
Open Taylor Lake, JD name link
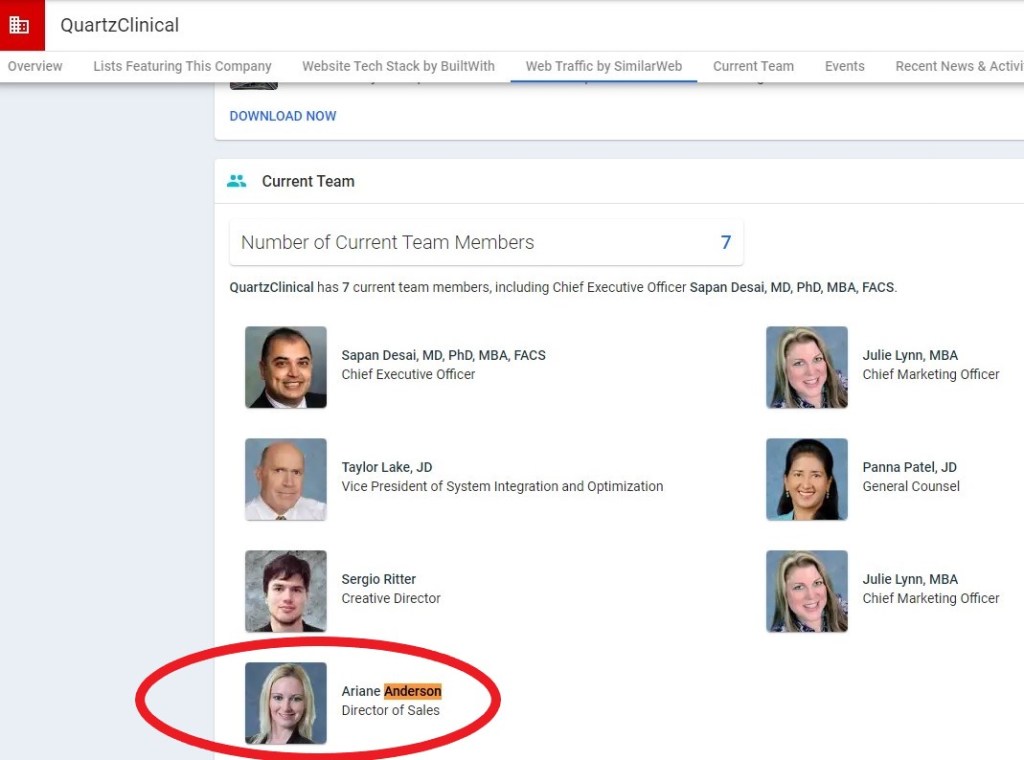[387, 467]
